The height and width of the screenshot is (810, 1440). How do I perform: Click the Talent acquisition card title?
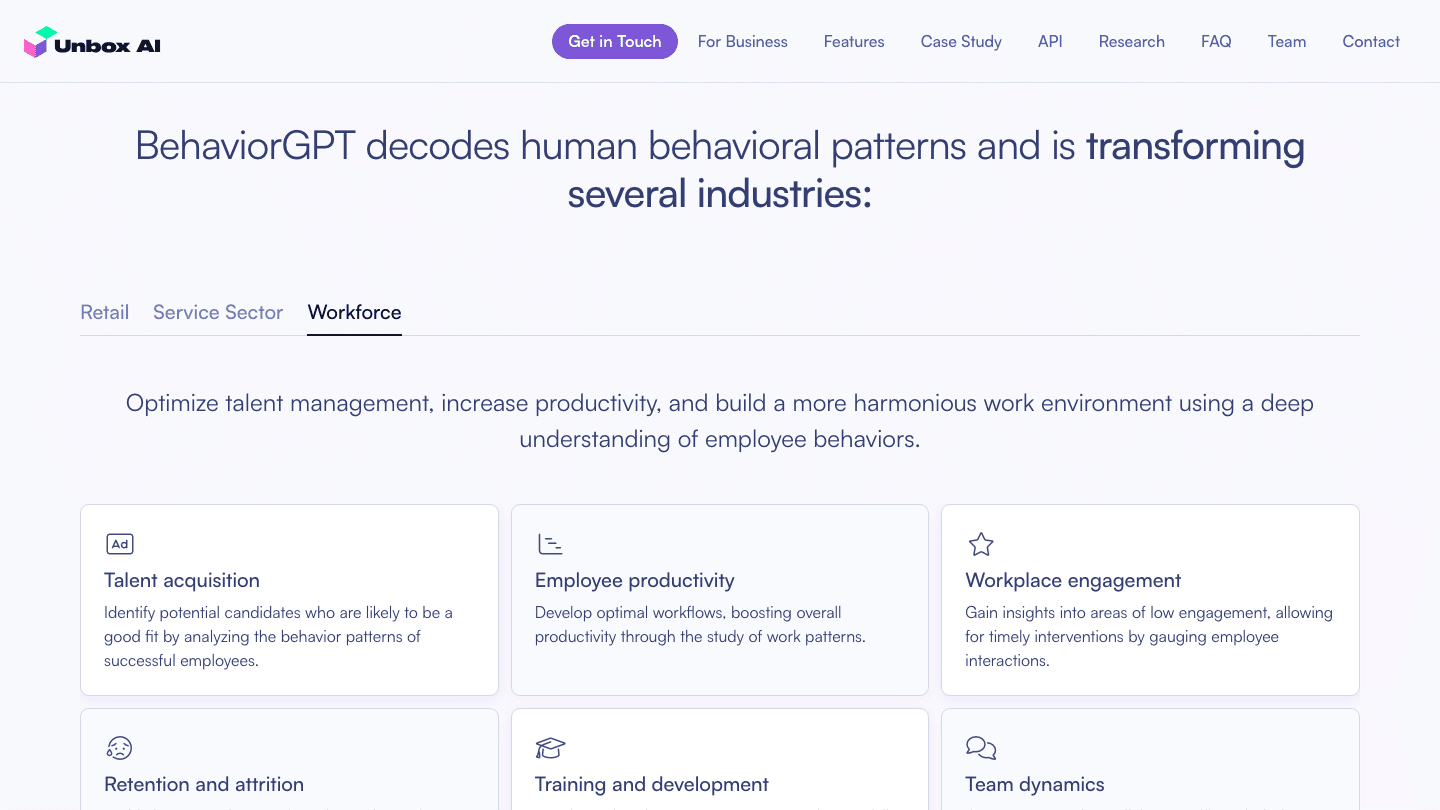pyautogui.click(x=182, y=580)
